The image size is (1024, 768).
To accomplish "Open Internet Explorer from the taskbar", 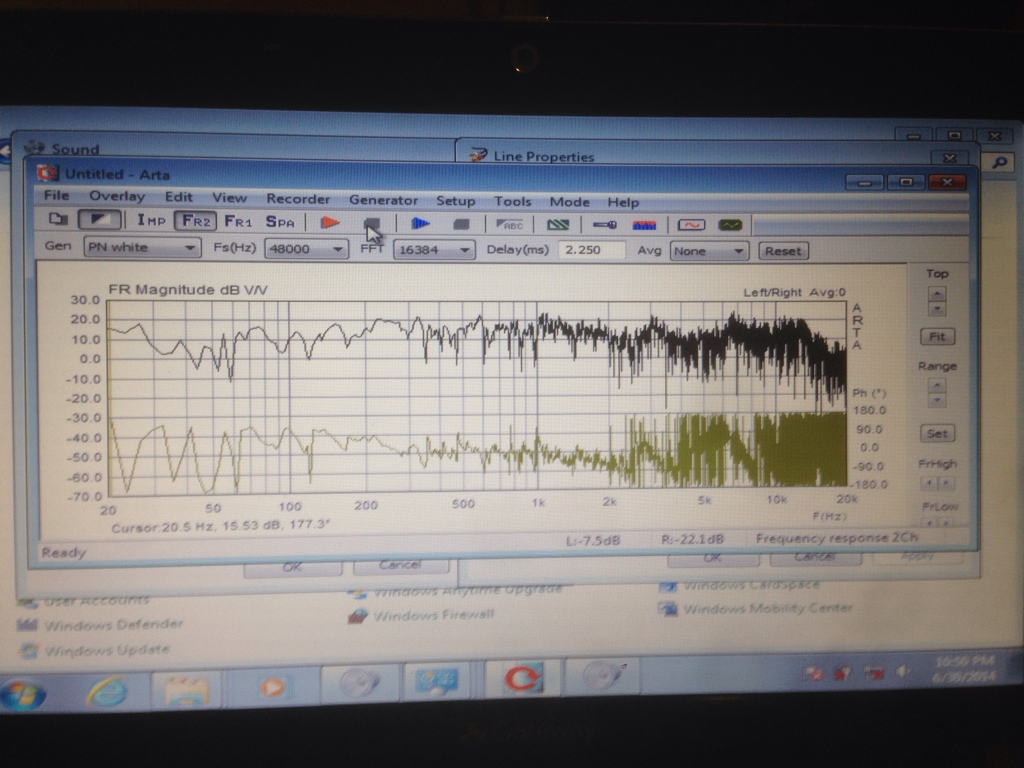I will pyautogui.click(x=108, y=692).
